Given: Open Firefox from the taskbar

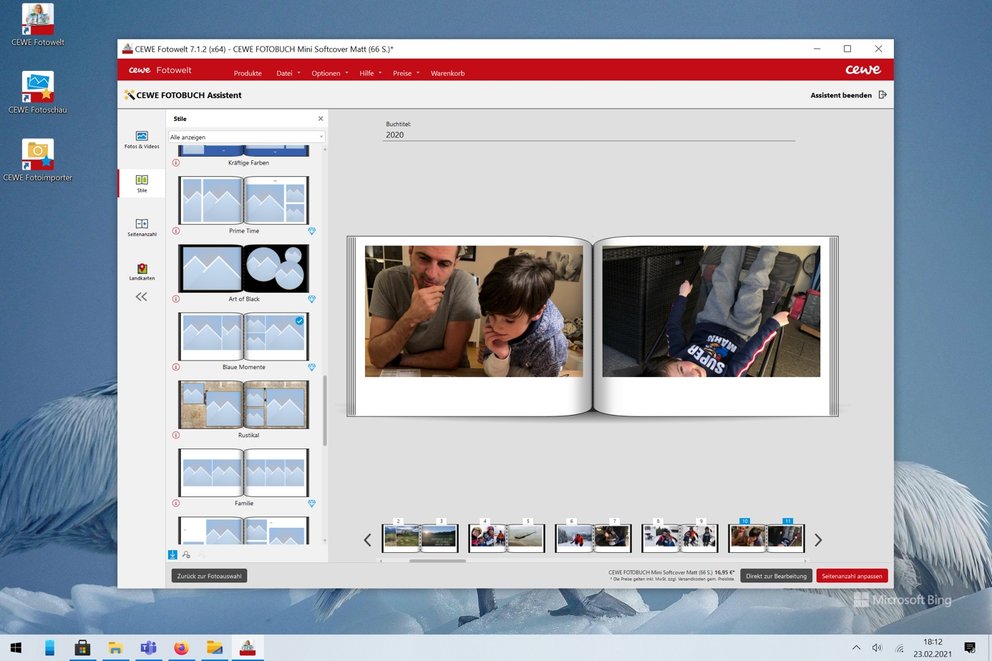Looking at the screenshot, I should (x=182, y=648).
